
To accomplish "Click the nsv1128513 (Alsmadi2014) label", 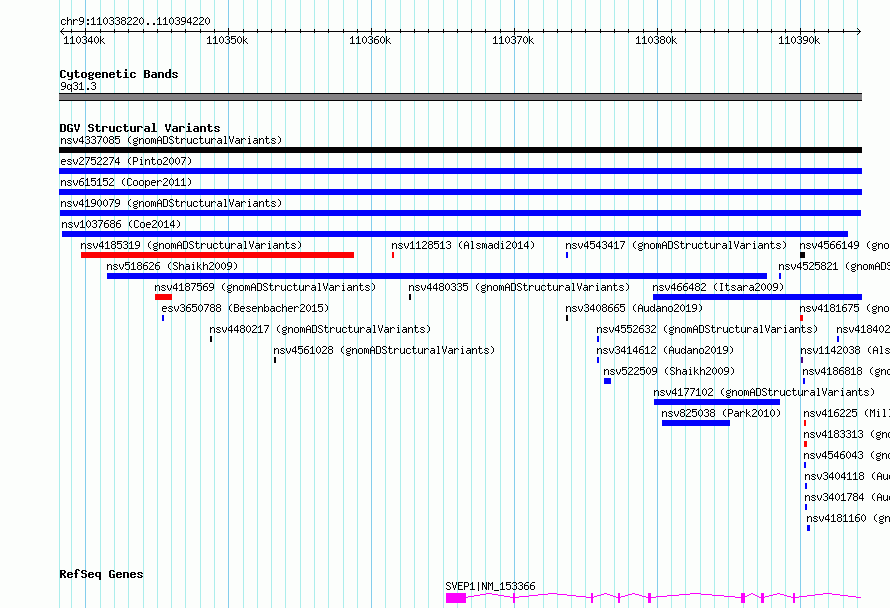I will click(x=463, y=245).
